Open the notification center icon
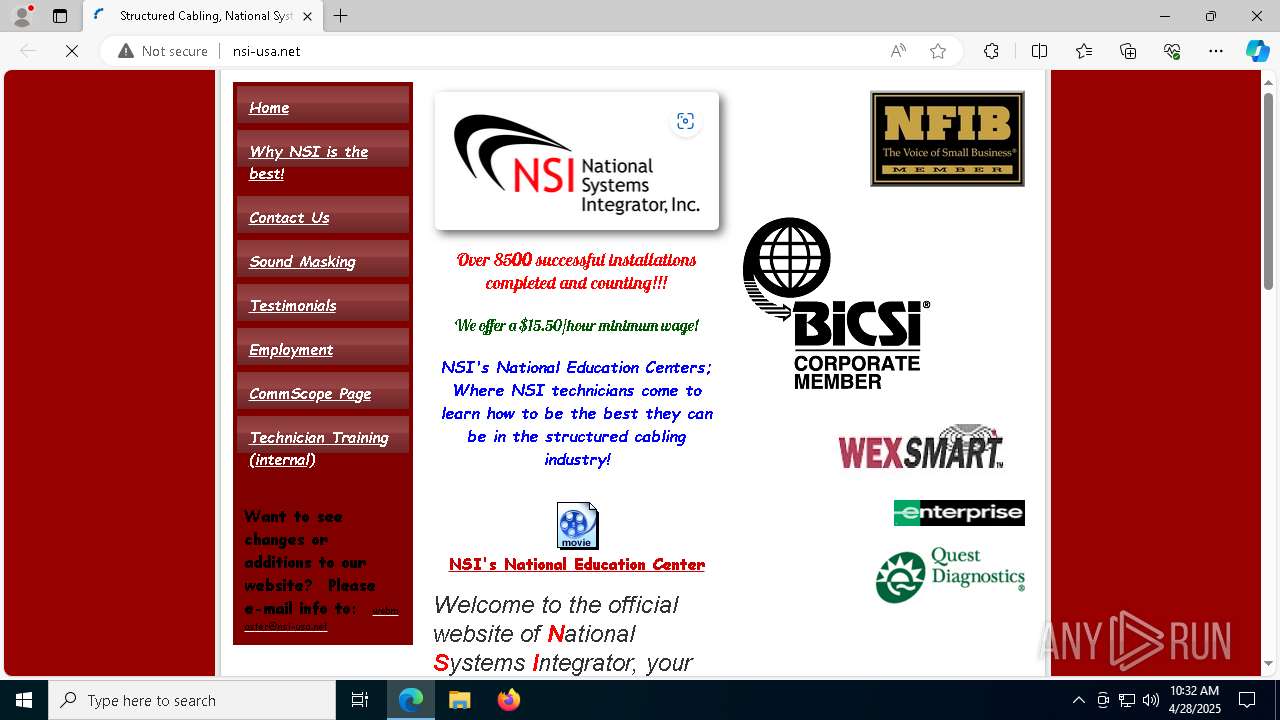The height and width of the screenshot is (720, 1280). (x=1247, y=700)
